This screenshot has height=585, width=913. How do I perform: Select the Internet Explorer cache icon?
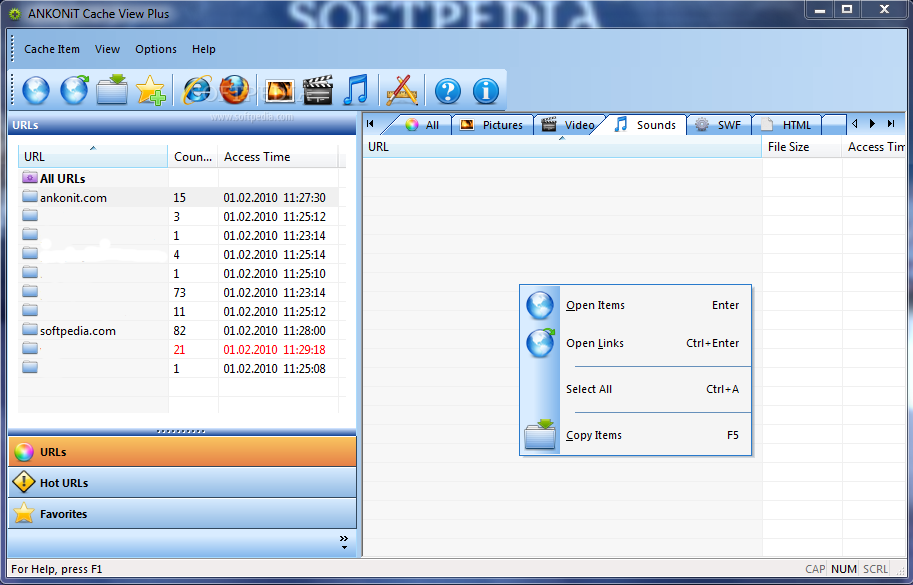click(197, 90)
